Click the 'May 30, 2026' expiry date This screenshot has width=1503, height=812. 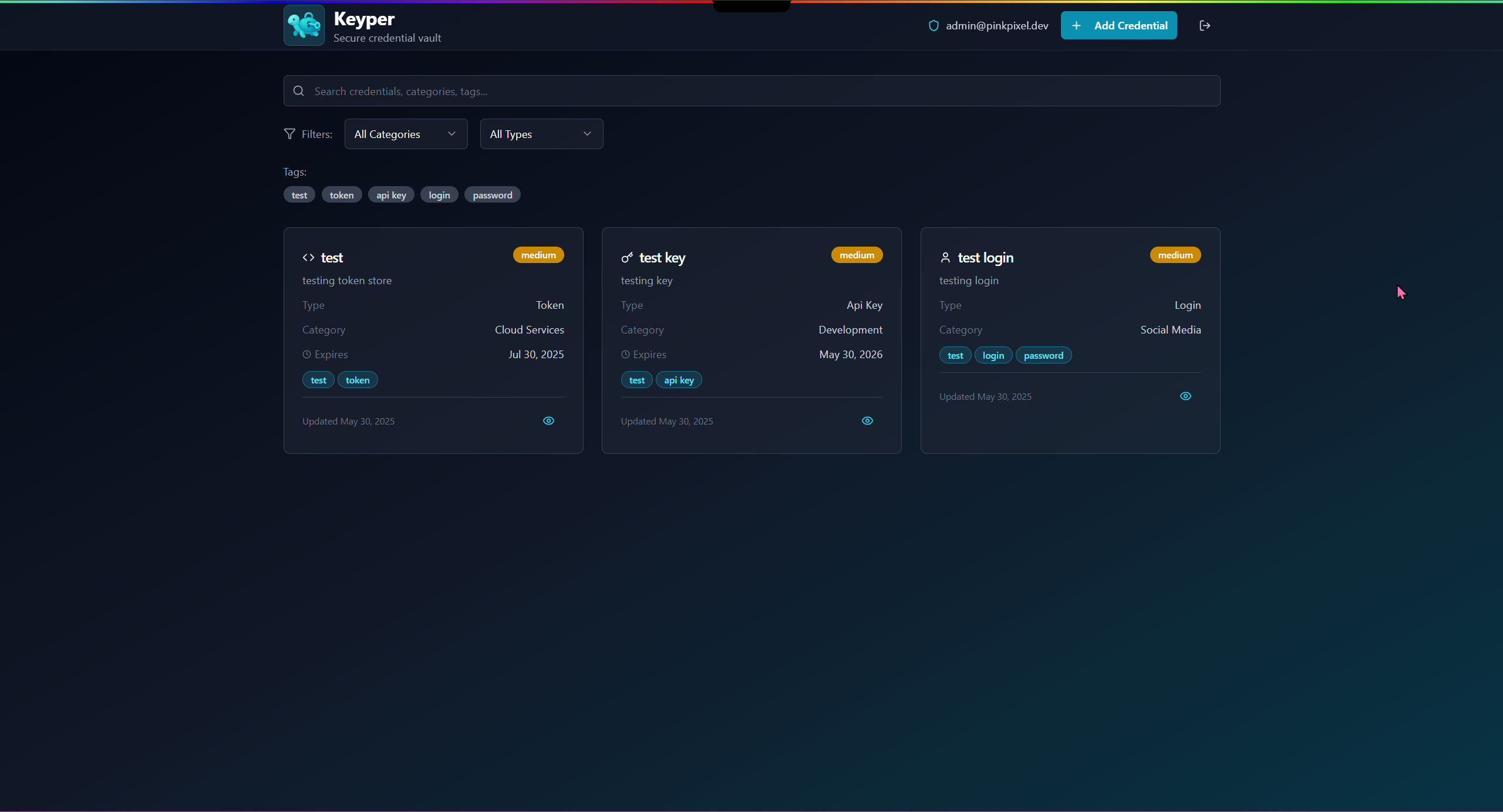click(851, 354)
